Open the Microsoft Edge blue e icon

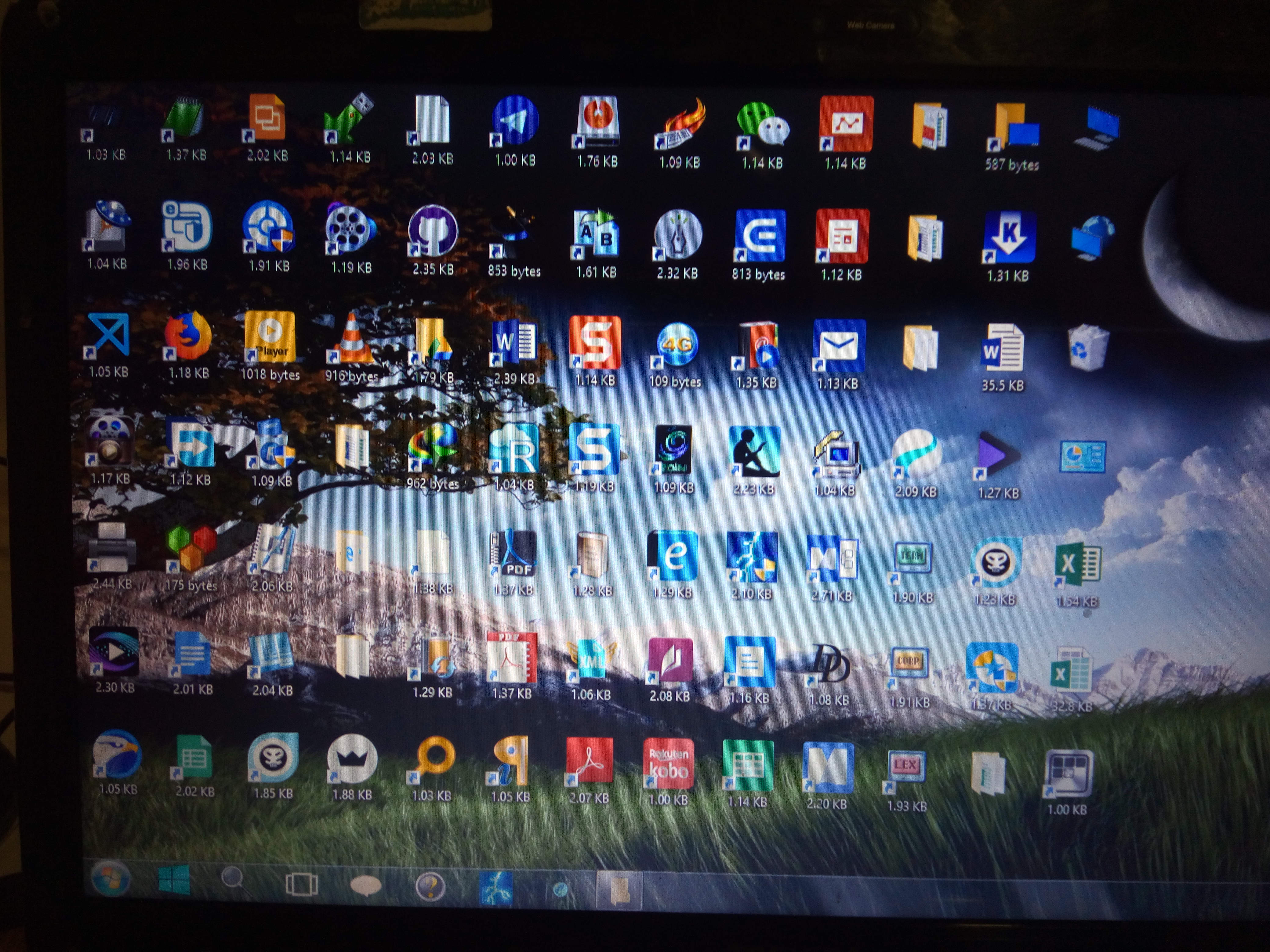coord(672,555)
